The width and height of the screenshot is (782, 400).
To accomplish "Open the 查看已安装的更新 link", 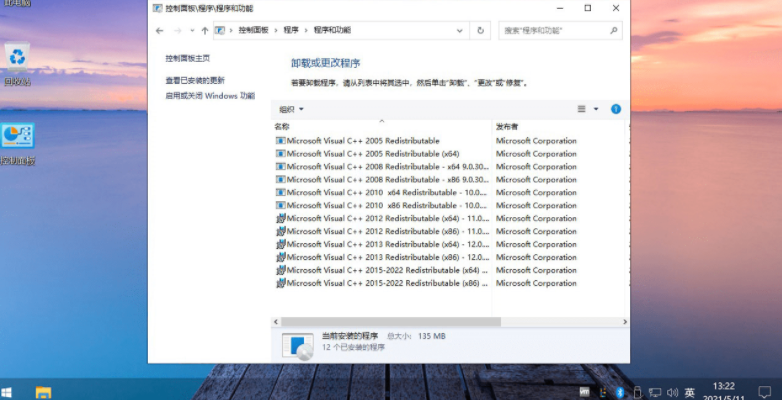I will [195, 80].
